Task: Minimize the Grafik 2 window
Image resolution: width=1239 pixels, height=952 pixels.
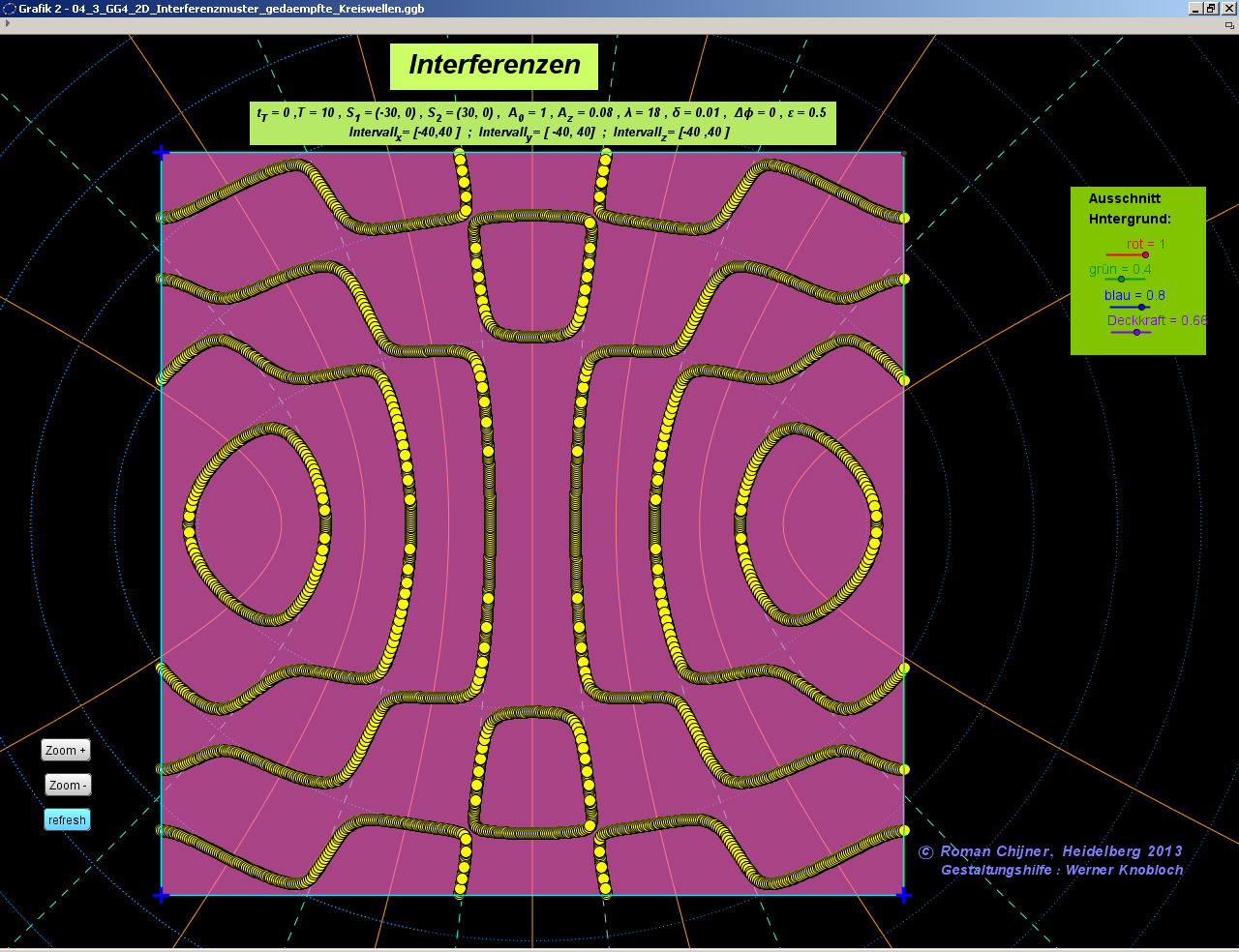Action: click(x=1195, y=9)
